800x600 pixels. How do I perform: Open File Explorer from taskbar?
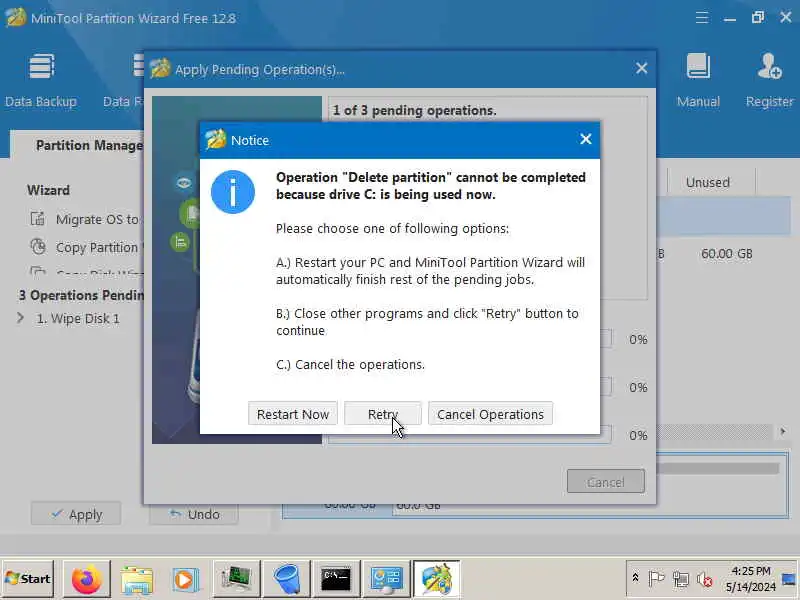click(x=136, y=579)
